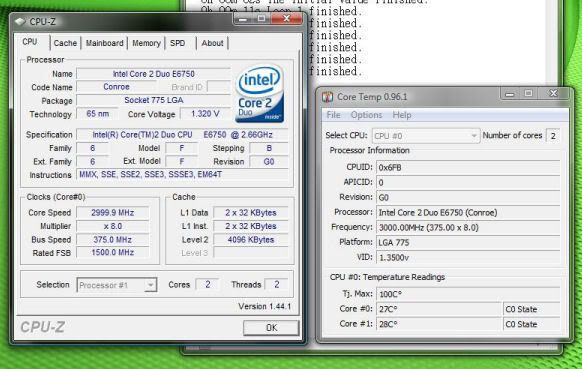Switch to the CPU tab
The image size is (582, 369).
pos(30,42)
